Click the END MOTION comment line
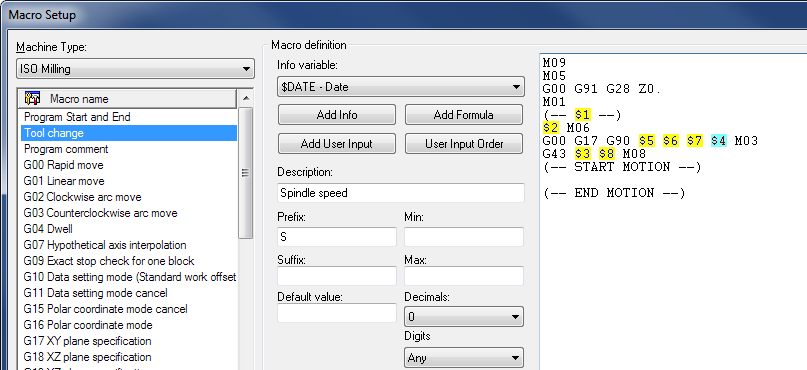 click(615, 193)
